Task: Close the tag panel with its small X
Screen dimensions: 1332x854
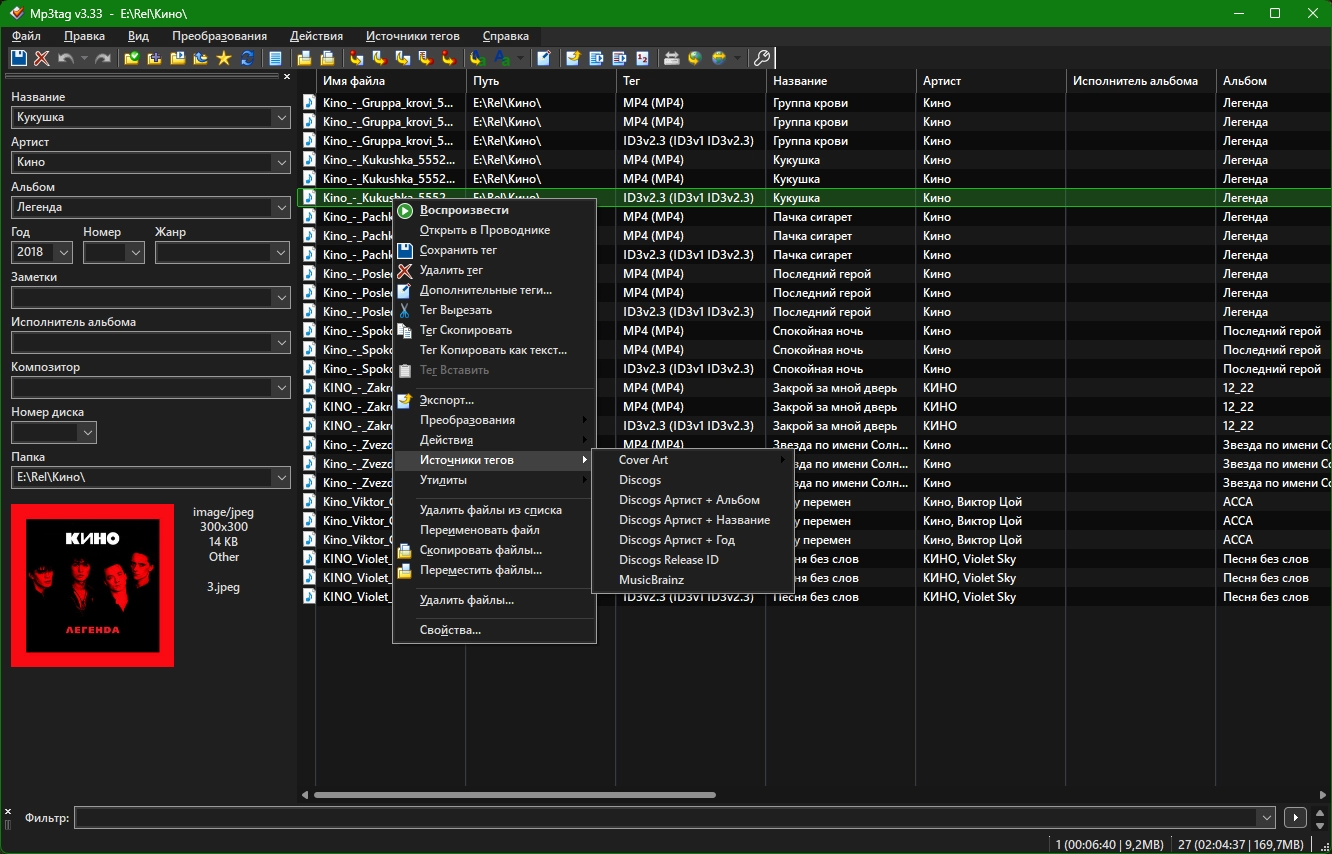Action: (x=286, y=76)
